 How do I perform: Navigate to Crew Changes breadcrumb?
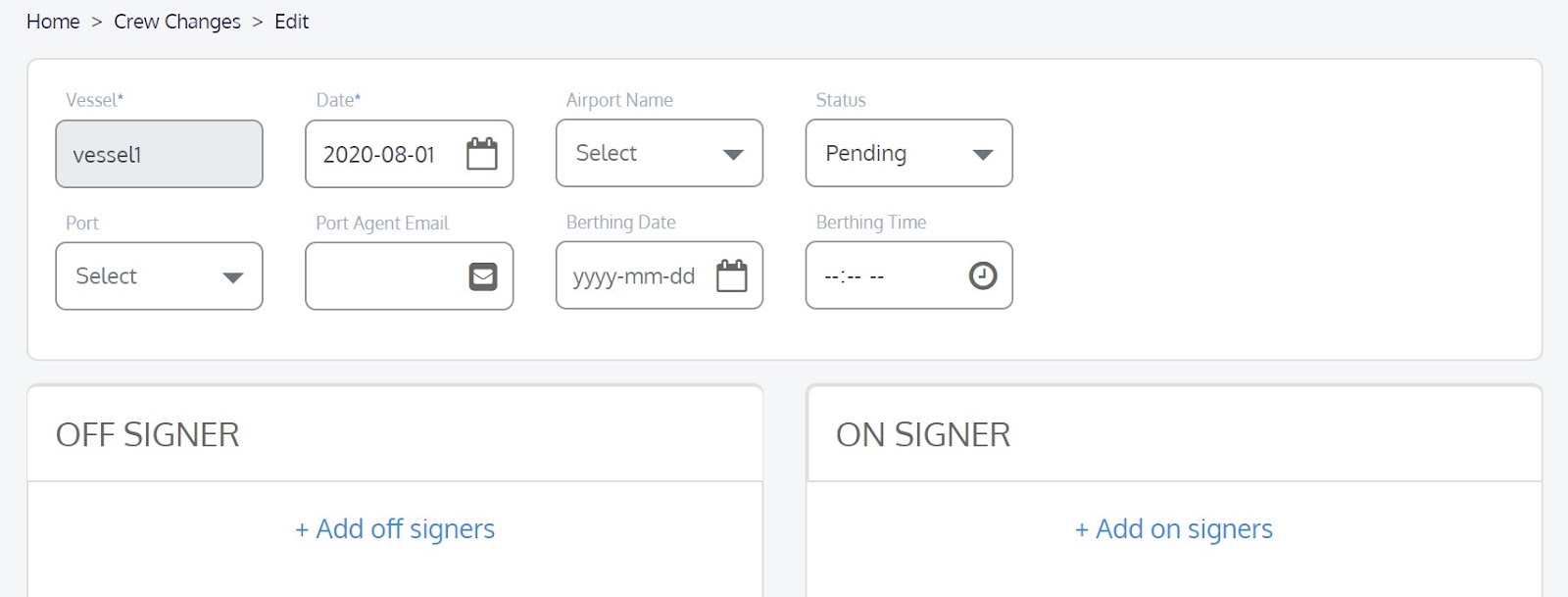tap(177, 22)
